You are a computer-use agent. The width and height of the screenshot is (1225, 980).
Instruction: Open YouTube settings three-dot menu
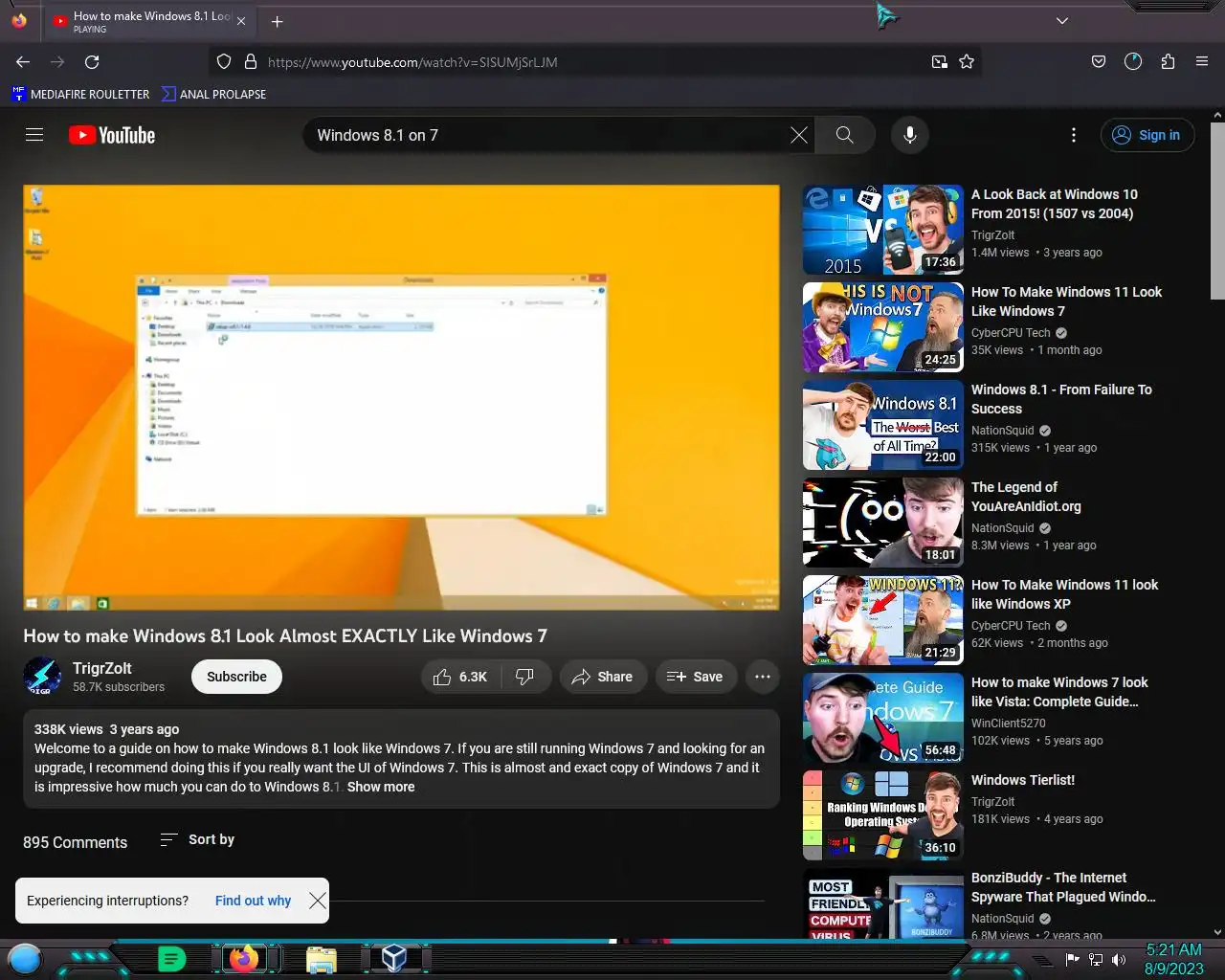(1074, 135)
